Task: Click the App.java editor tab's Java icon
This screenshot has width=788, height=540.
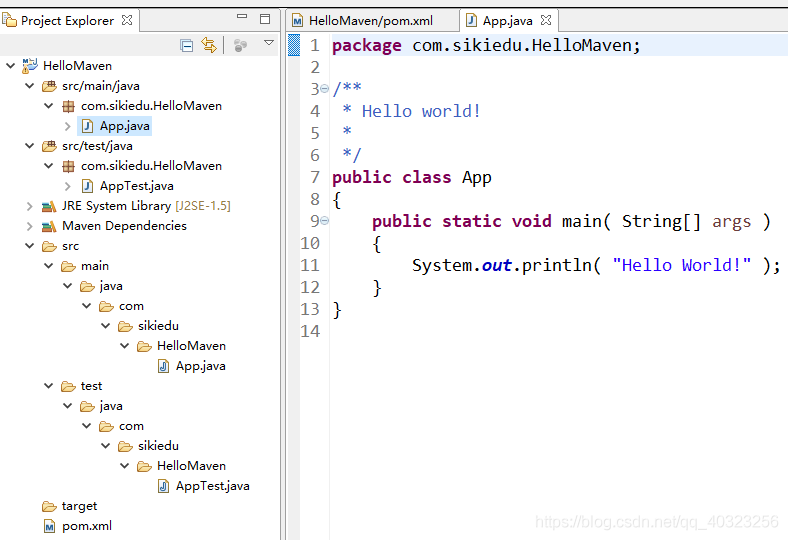Action: coord(471,20)
